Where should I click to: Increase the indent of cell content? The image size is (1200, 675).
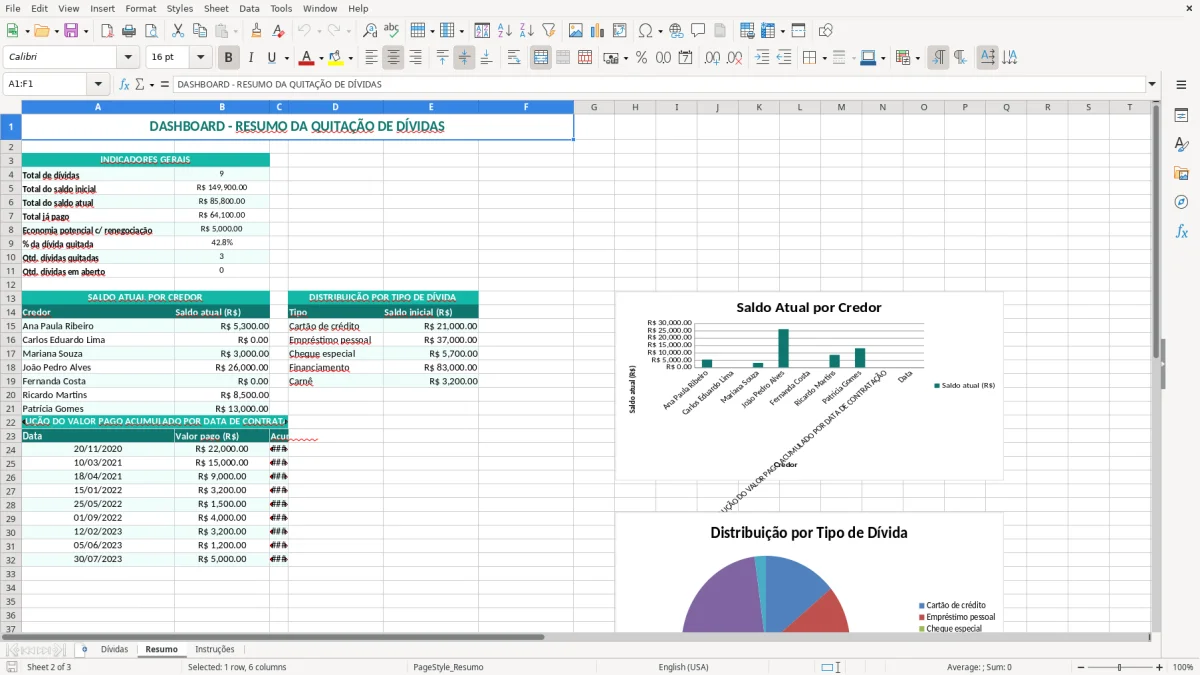tap(762, 58)
